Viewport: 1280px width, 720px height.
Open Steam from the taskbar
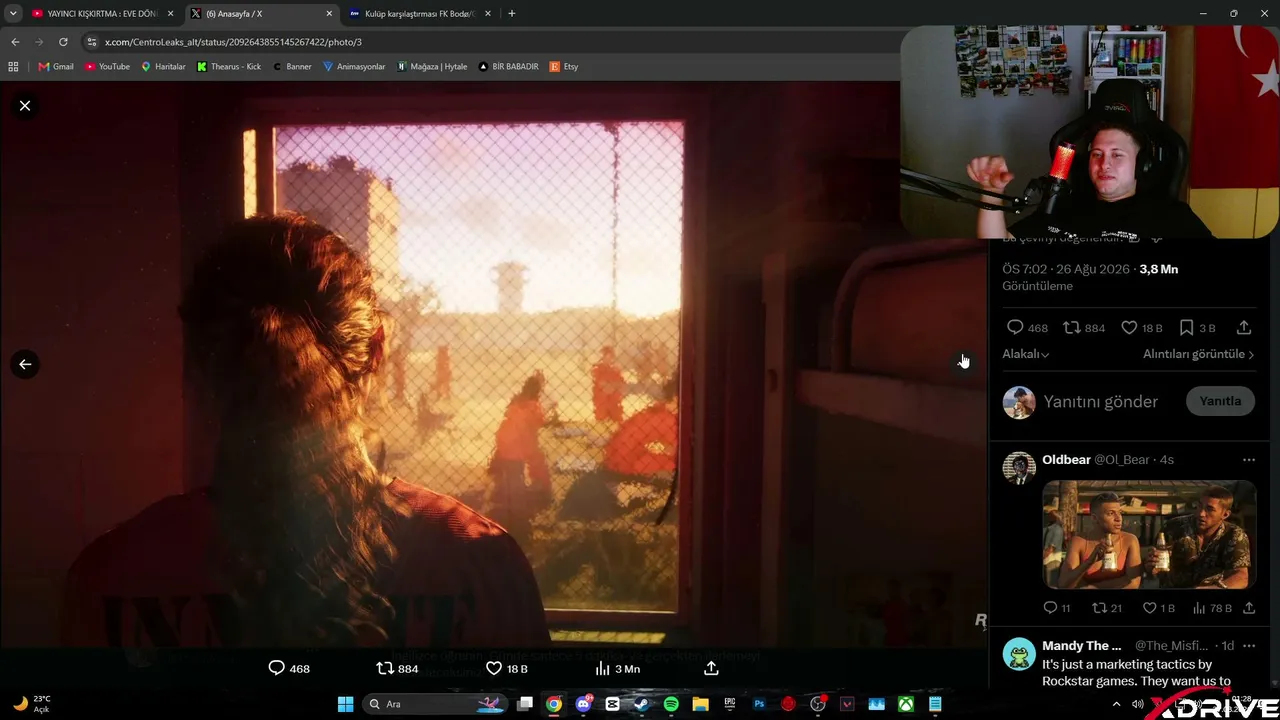[x=642, y=704]
